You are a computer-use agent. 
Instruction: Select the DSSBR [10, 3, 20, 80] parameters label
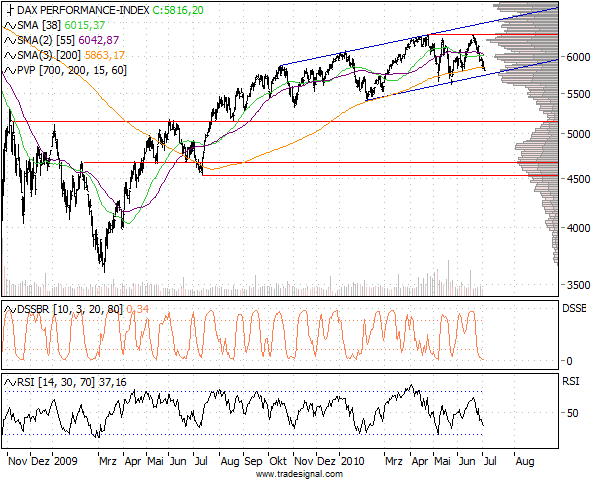coord(68,309)
